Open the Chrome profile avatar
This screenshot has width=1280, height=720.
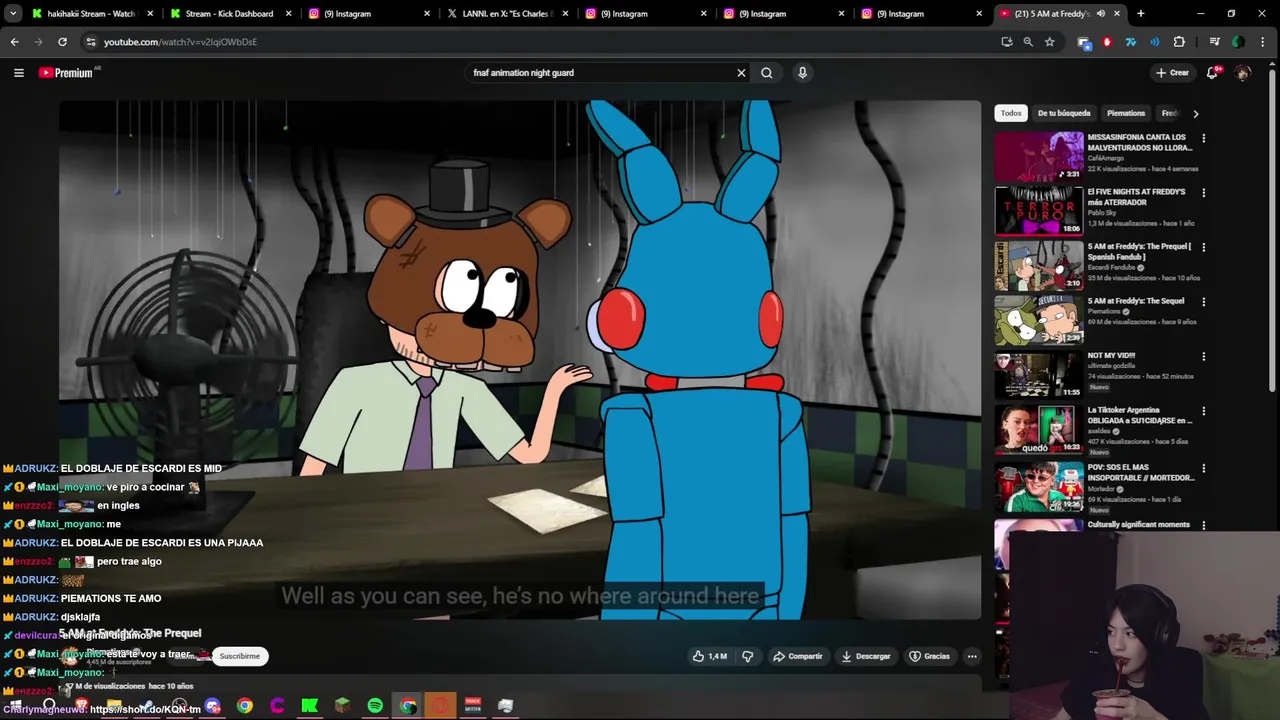[1238, 42]
